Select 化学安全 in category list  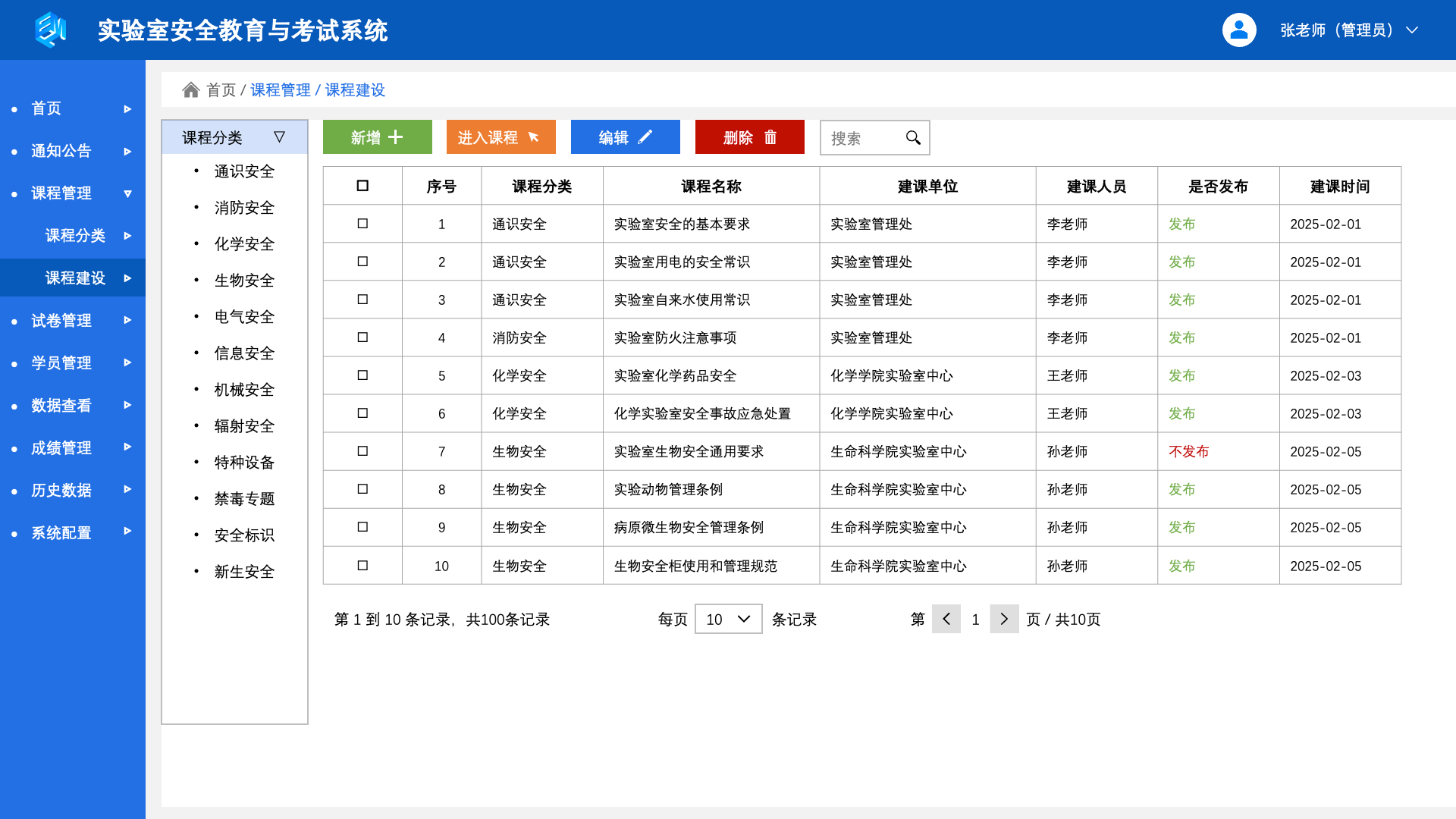(244, 244)
